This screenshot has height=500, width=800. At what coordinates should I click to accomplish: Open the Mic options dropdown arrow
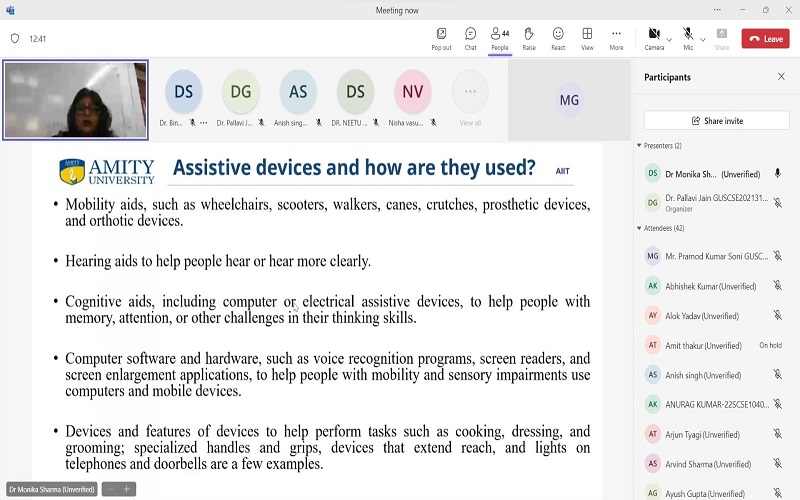tap(703, 39)
